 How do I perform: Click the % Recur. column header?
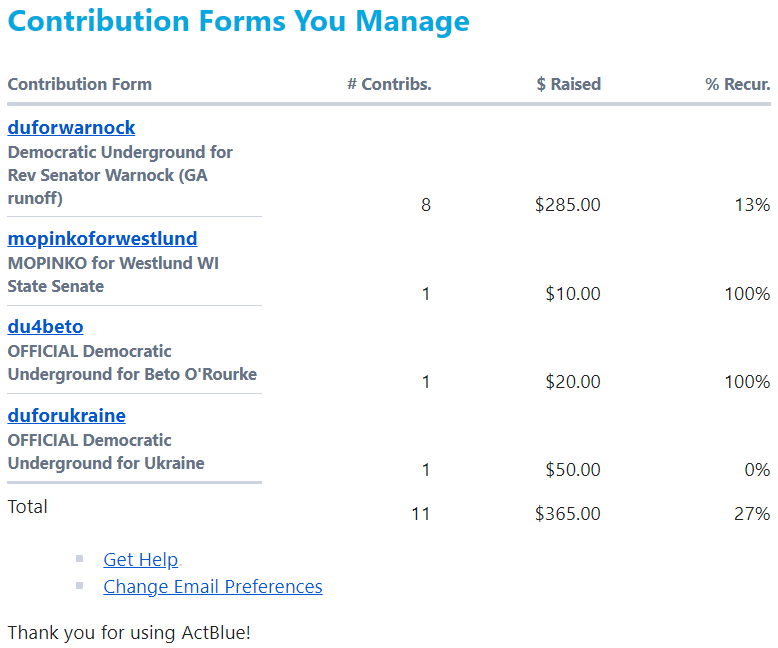[x=737, y=84]
